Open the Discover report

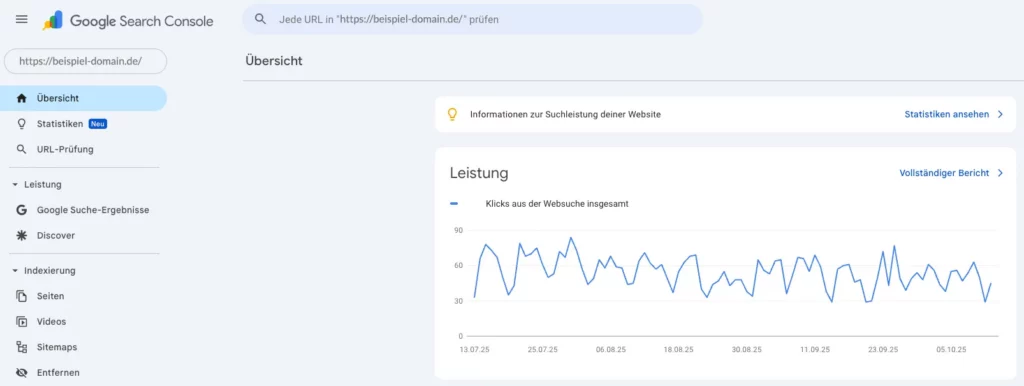point(56,236)
